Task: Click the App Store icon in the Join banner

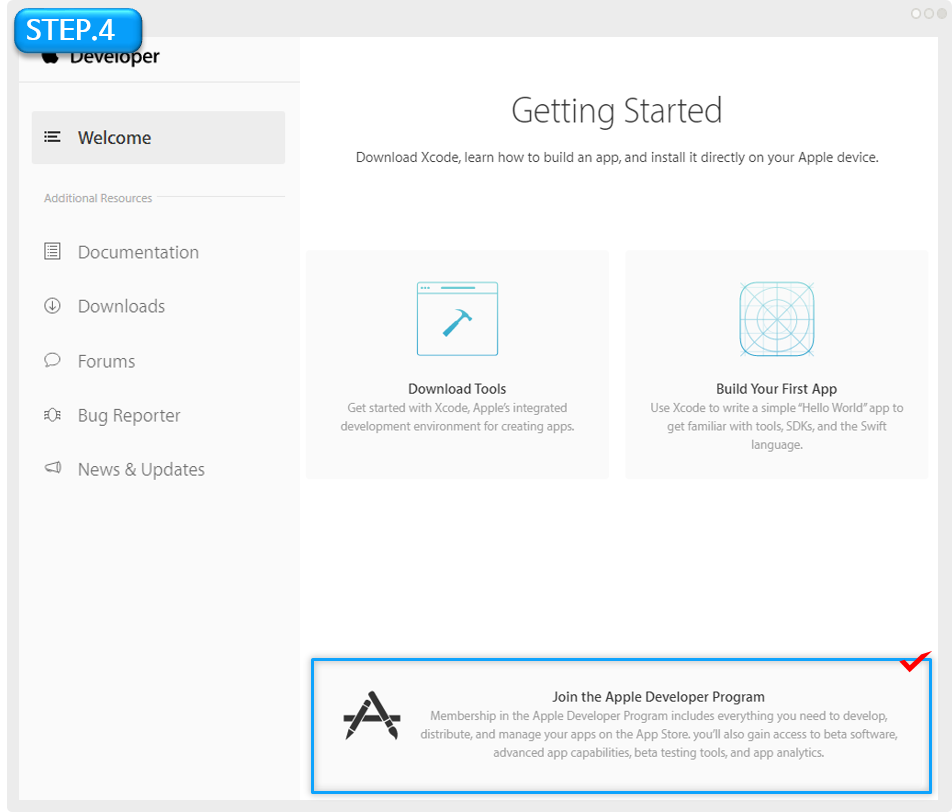Action: pyautogui.click(x=372, y=716)
